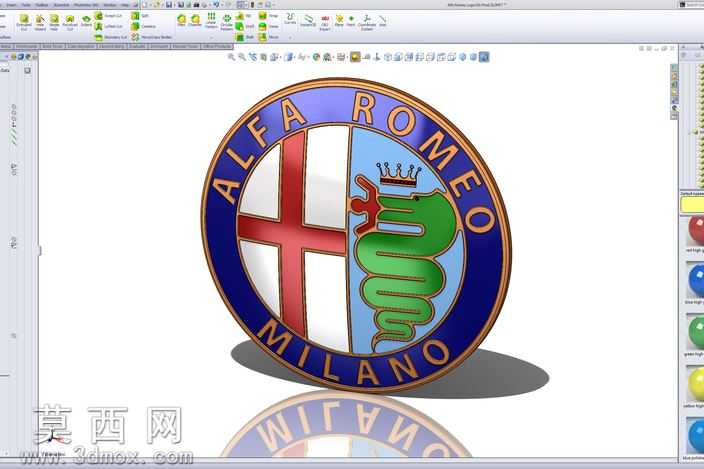
Task: Choose the Swept Cut feature
Action: pos(108,16)
